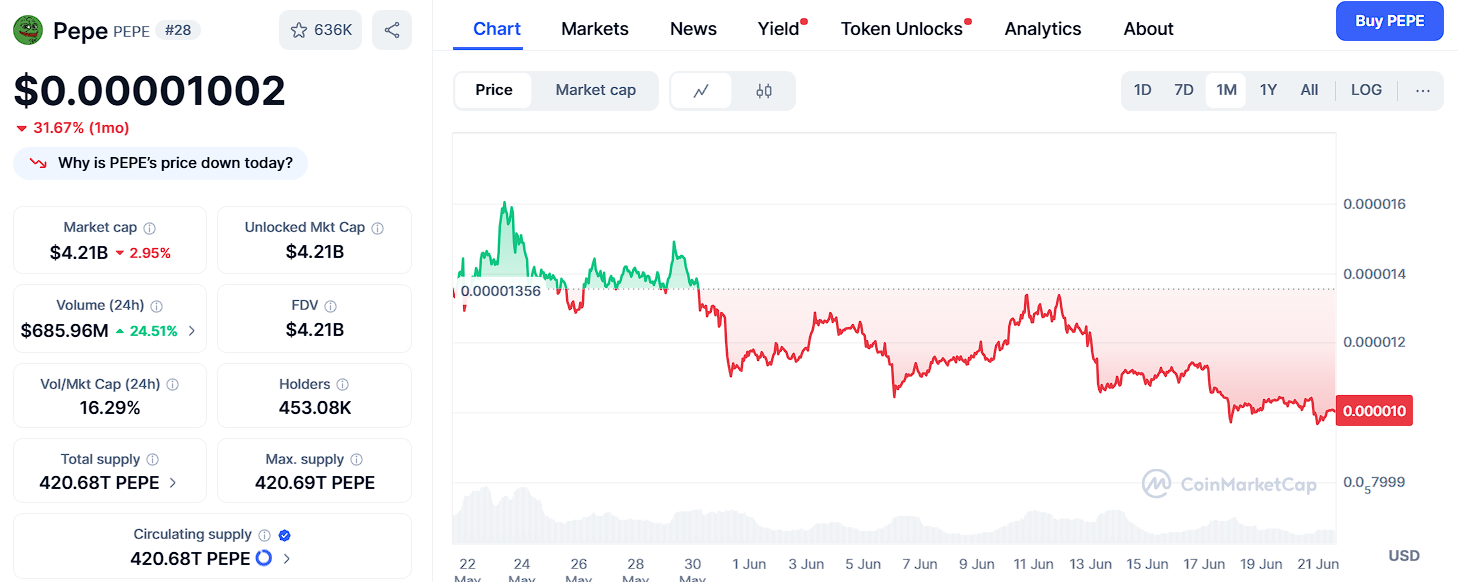Click the downtrend icon in price question
1458x582 pixels.
coord(38,163)
